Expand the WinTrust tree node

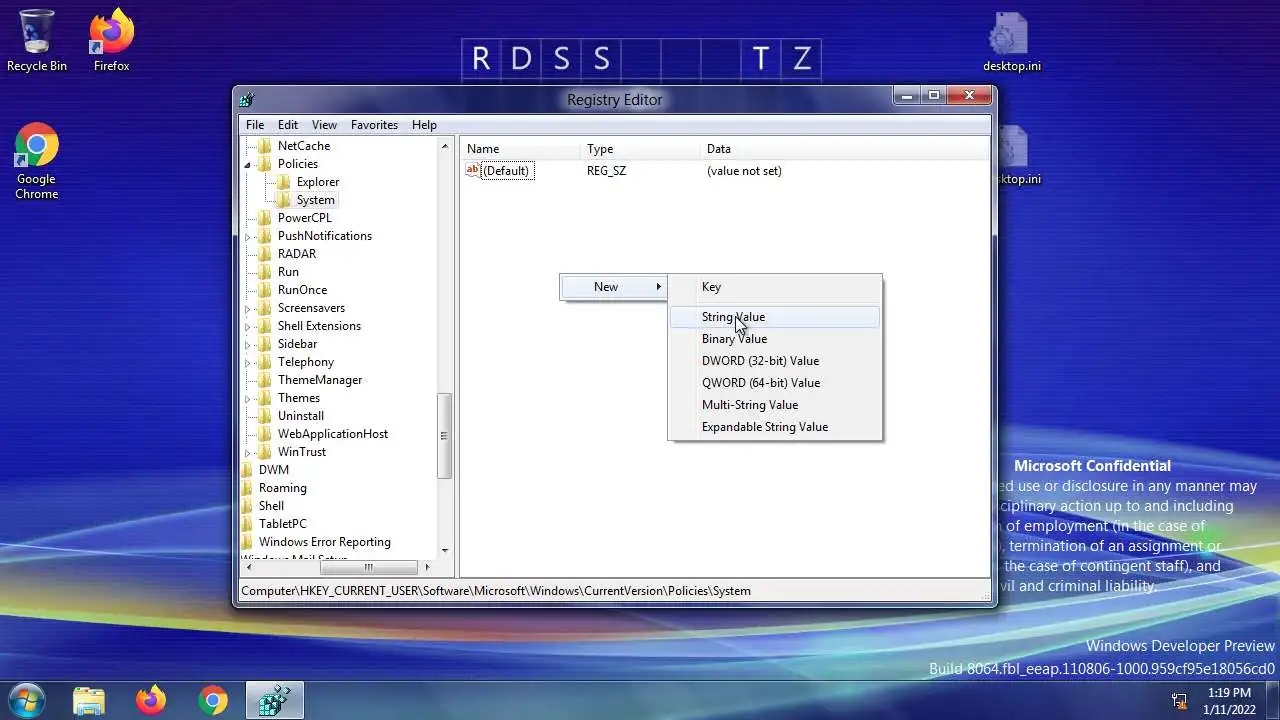click(x=248, y=452)
